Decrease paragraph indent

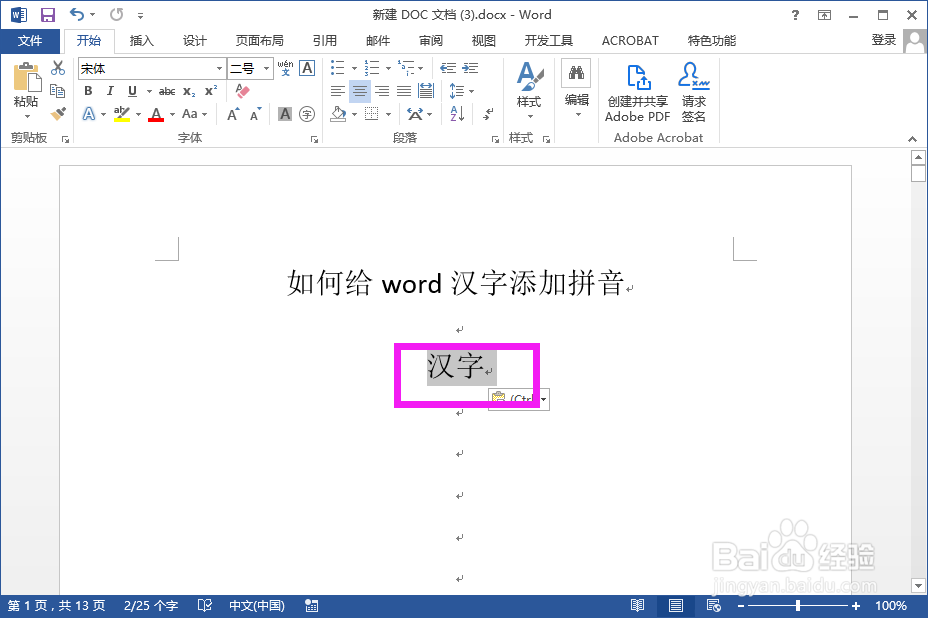click(448, 68)
